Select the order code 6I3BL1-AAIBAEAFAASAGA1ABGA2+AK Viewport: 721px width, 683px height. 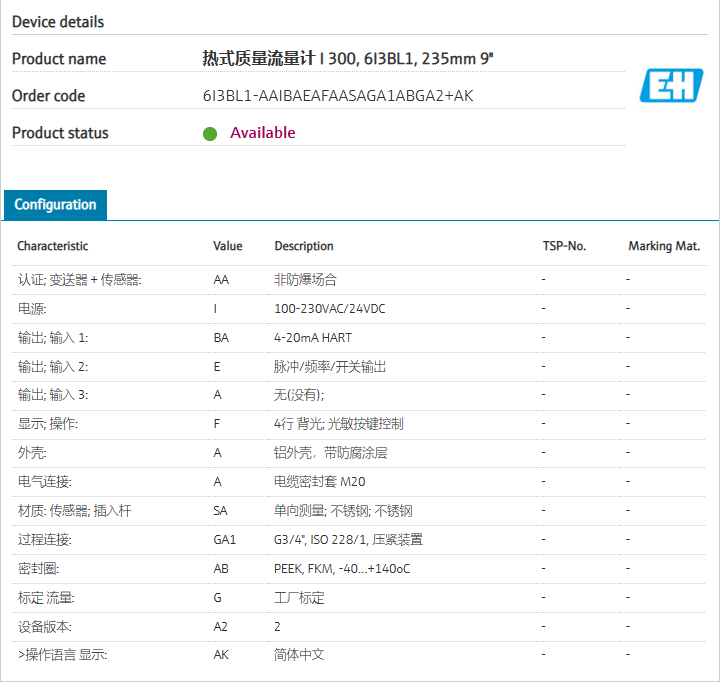pos(338,96)
